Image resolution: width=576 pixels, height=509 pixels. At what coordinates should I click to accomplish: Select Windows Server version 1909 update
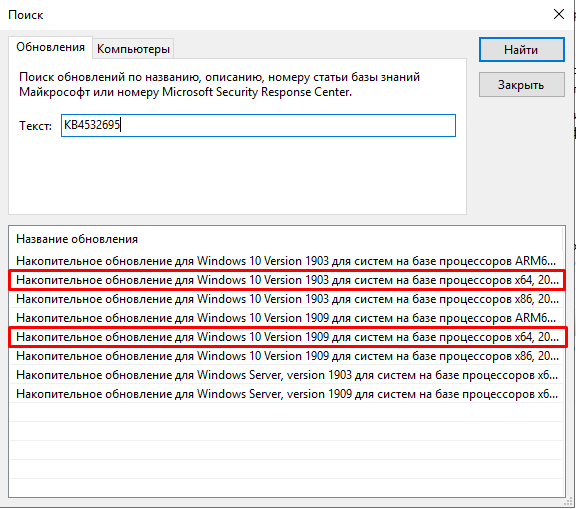click(x=287, y=394)
